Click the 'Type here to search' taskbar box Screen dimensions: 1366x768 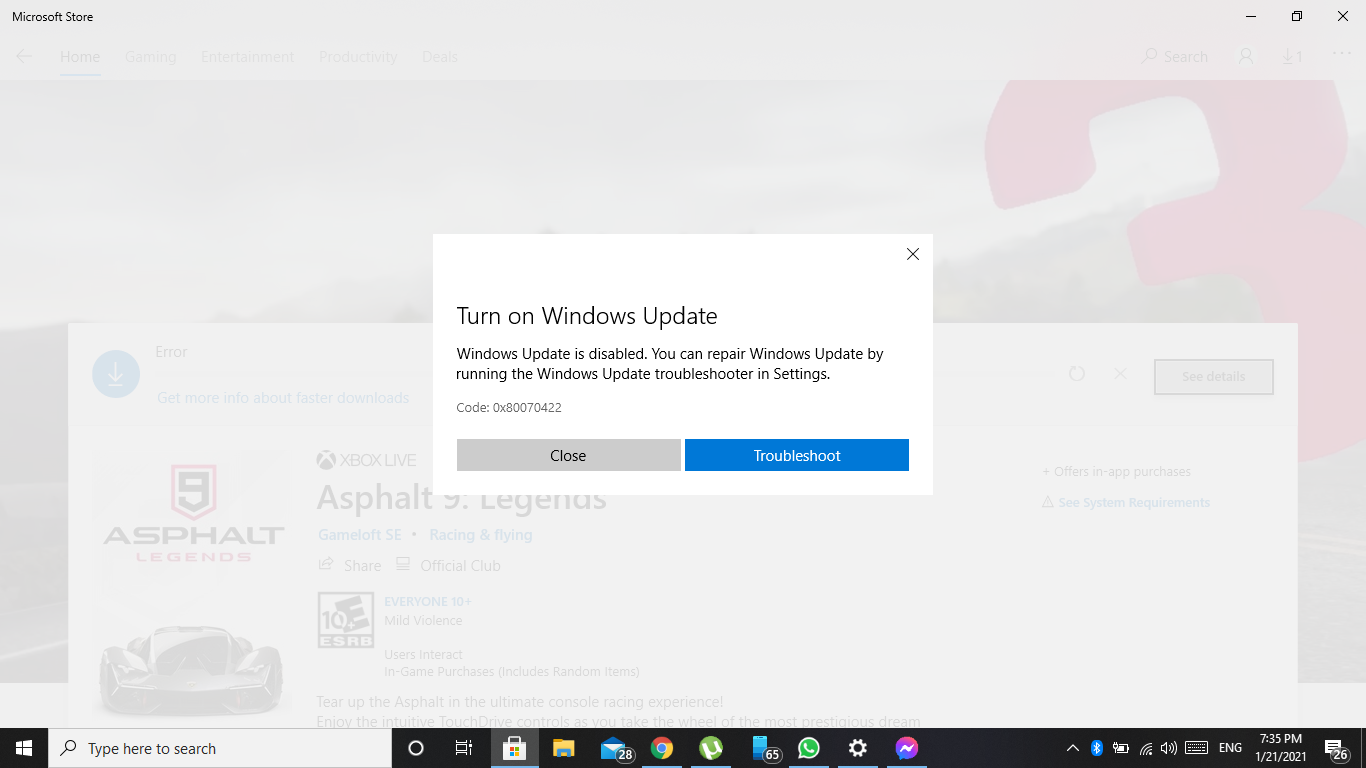click(x=220, y=748)
